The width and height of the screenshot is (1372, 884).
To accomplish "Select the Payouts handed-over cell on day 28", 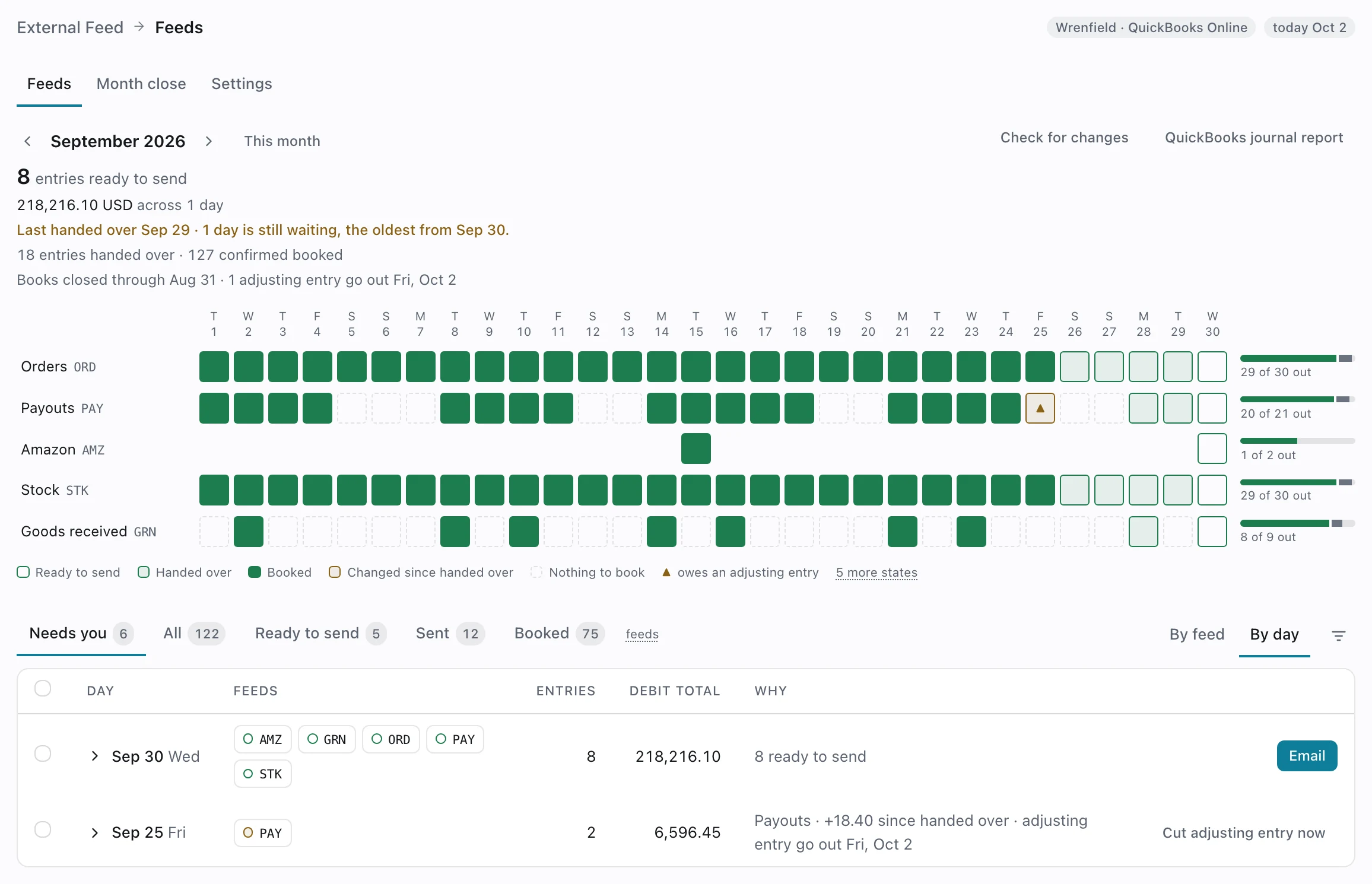I will [1144, 408].
